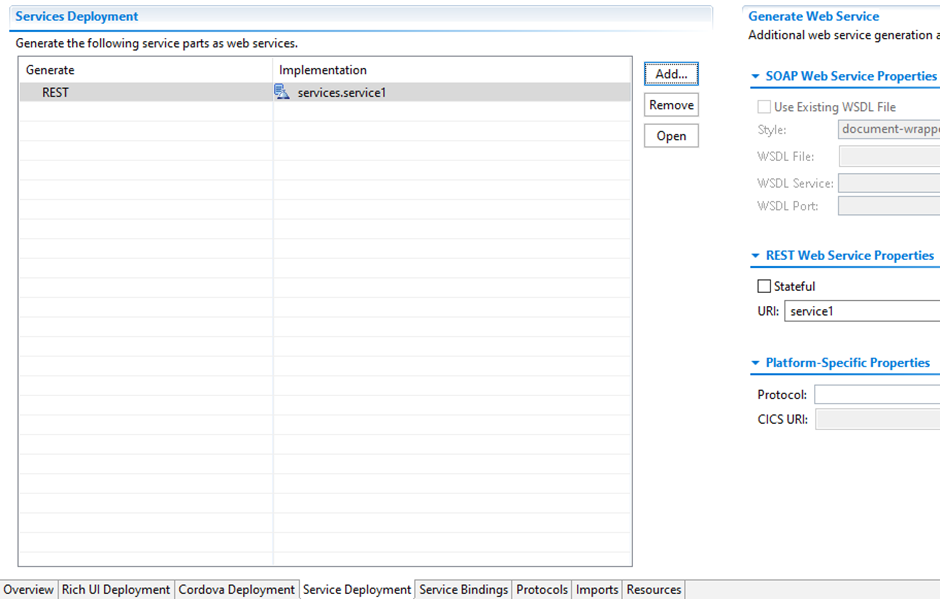
Task: Toggle the Stateful checkbox
Action: [x=764, y=287]
